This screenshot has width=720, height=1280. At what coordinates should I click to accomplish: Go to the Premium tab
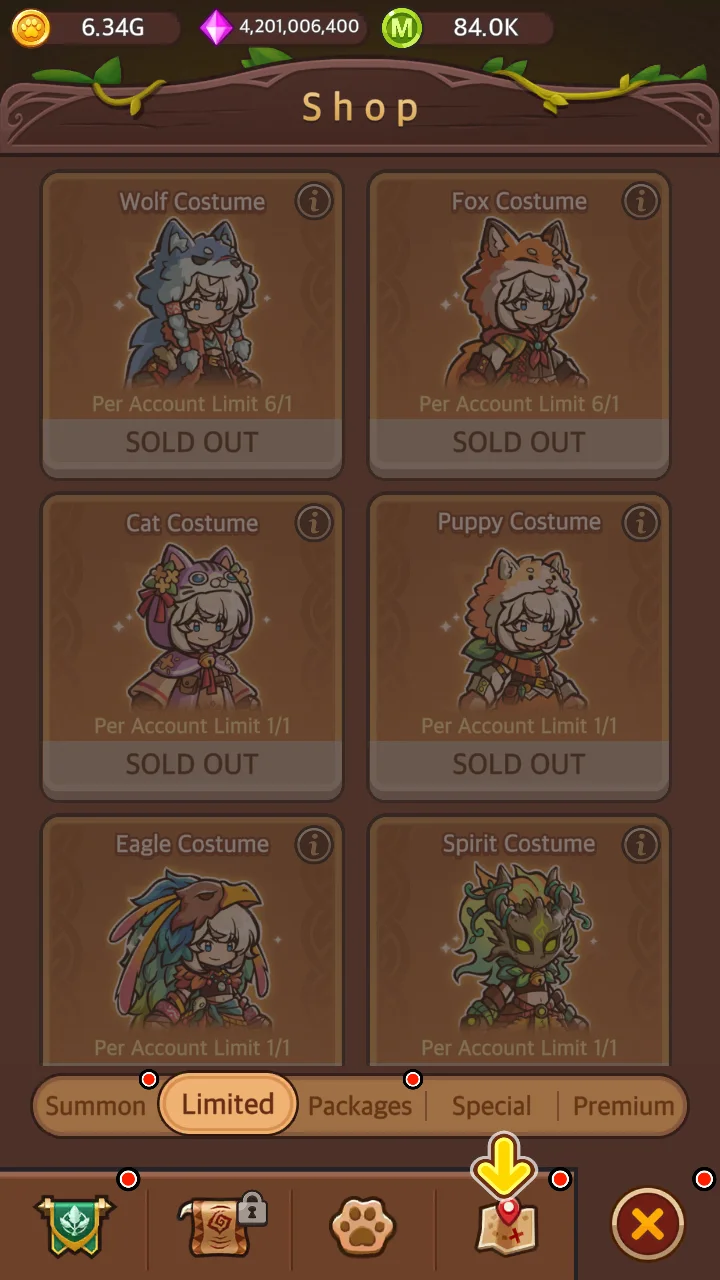623,1106
